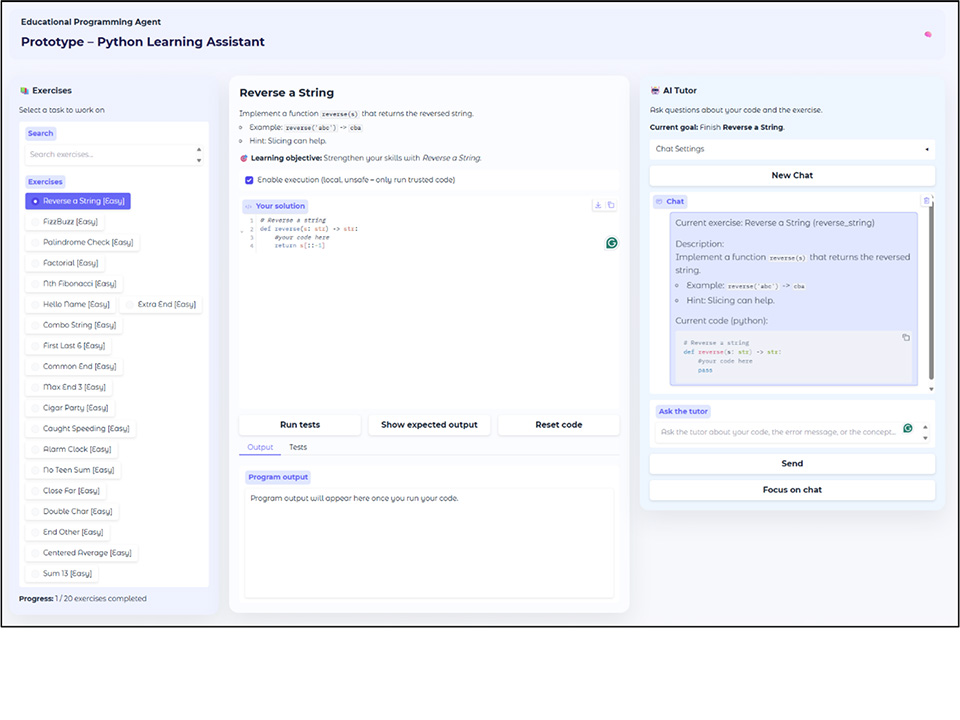The height and width of the screenshot is (720, 960).
Task: Pick the Factorial exercise
Action: click(65, 263)
